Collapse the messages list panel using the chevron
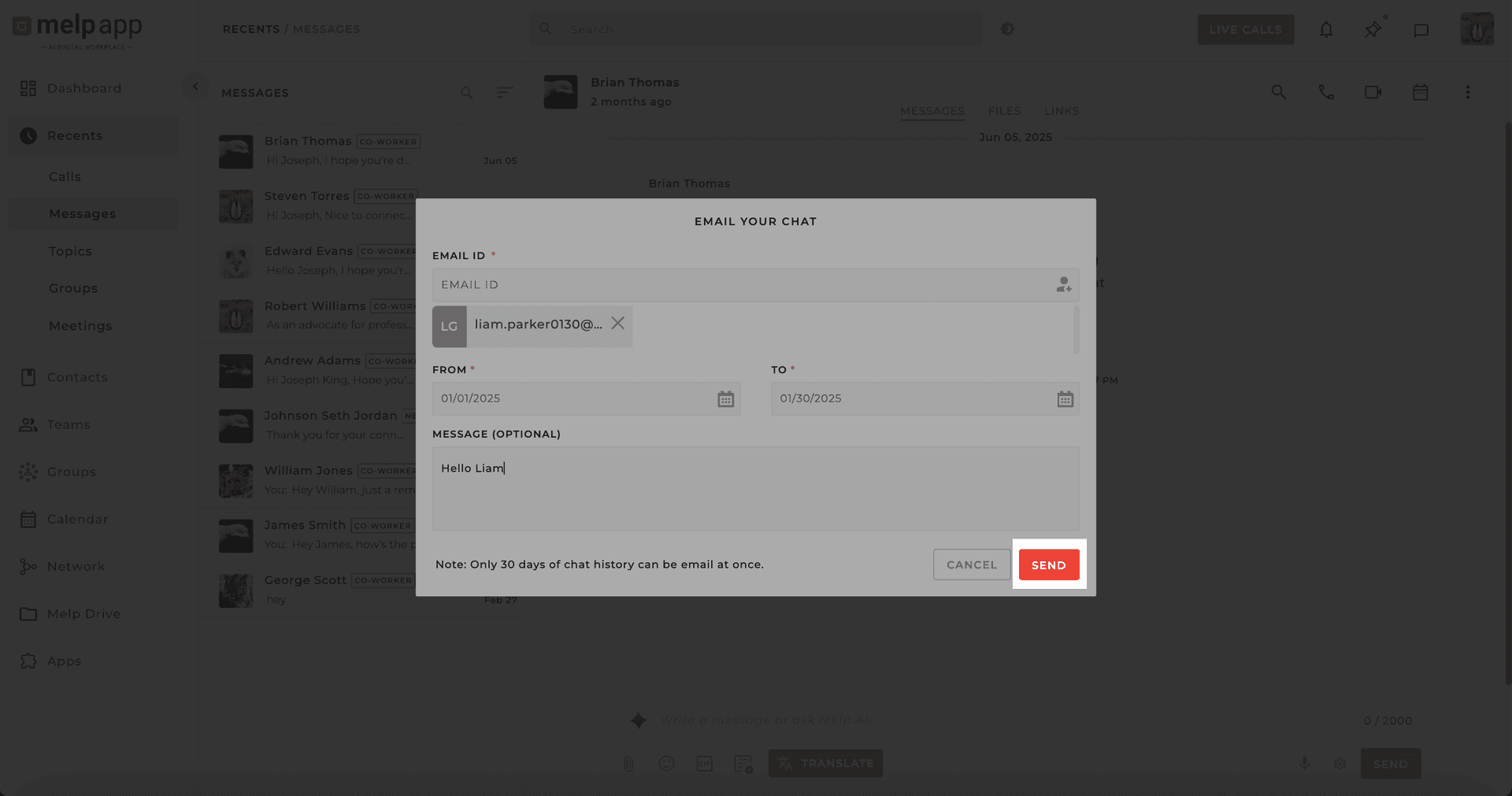1512x796 pixels. click(195, 85)
